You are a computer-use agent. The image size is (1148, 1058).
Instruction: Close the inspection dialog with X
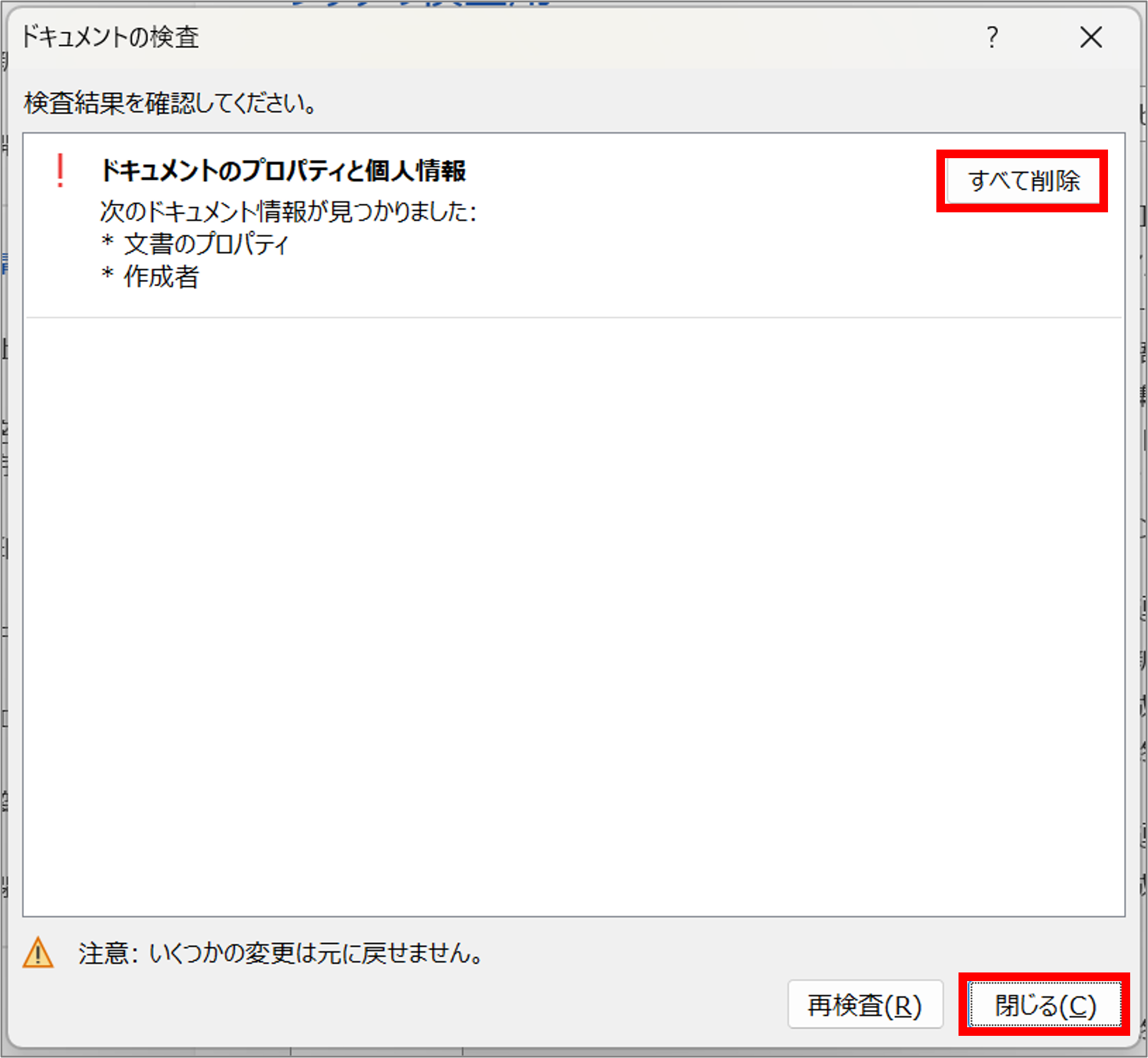[x=1091, y=38]
